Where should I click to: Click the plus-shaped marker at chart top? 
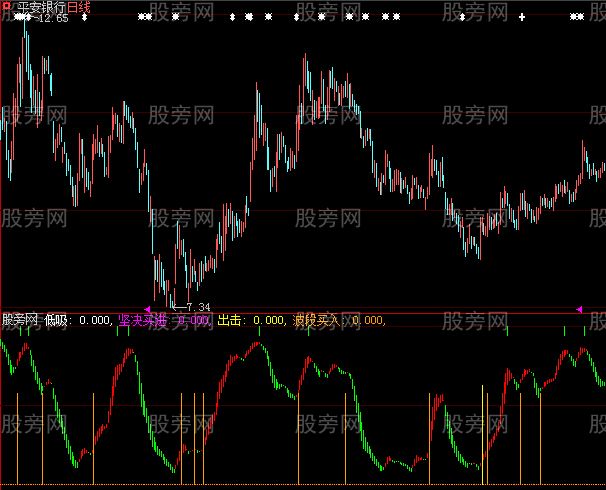(521, 17)
